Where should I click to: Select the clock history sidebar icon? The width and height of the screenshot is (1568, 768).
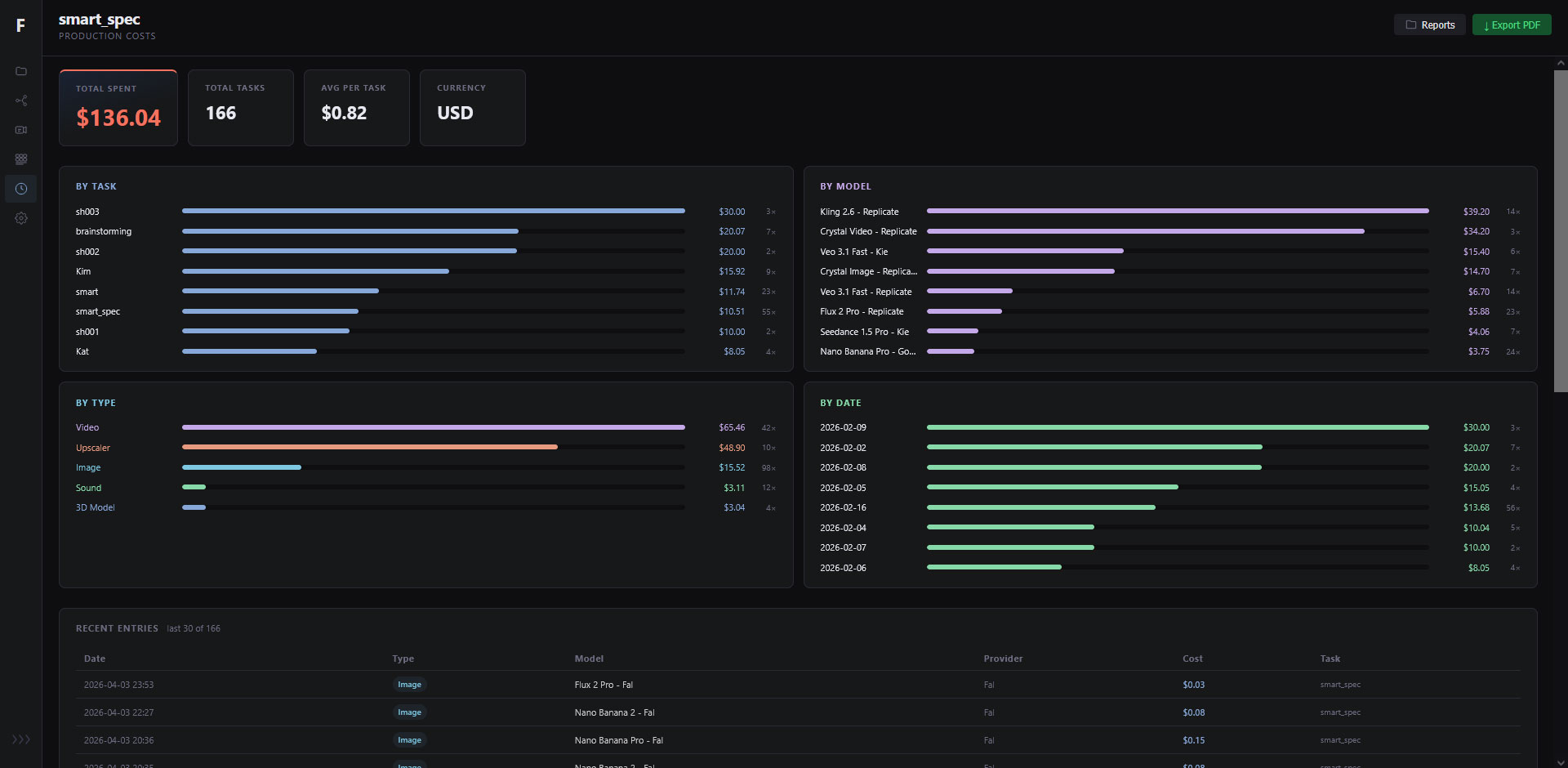pyautogui.click(x=21, y=189)
